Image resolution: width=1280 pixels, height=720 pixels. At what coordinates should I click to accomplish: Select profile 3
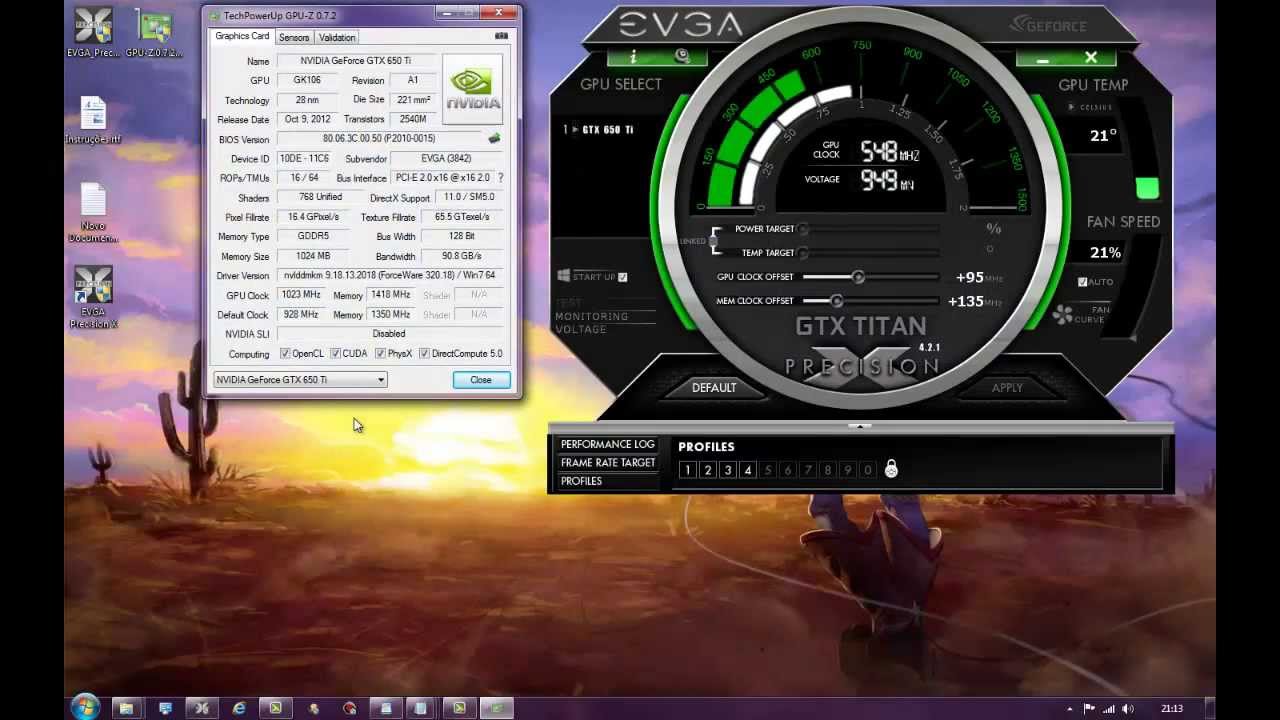728,470
